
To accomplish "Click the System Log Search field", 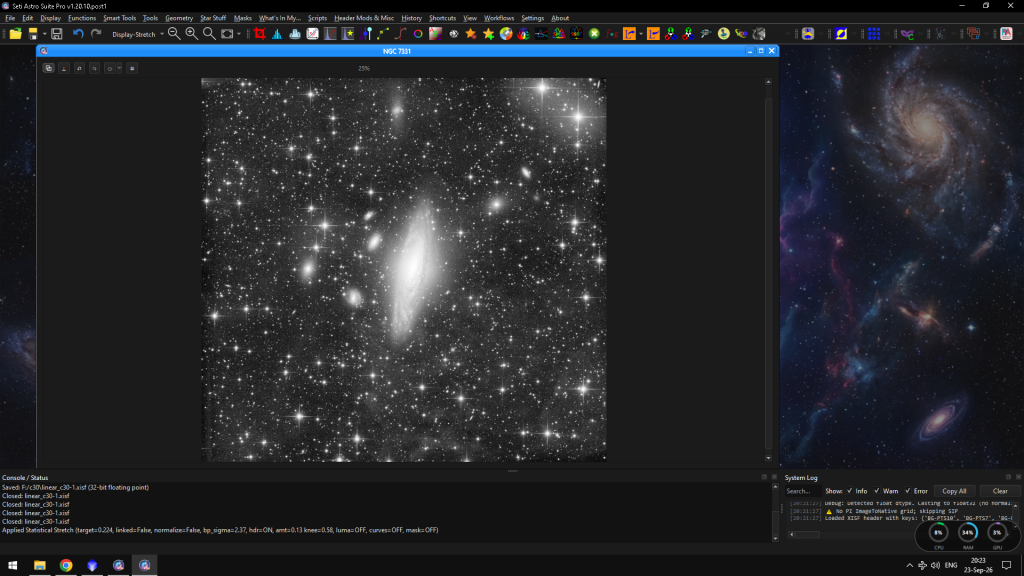I will pos(802,491).
